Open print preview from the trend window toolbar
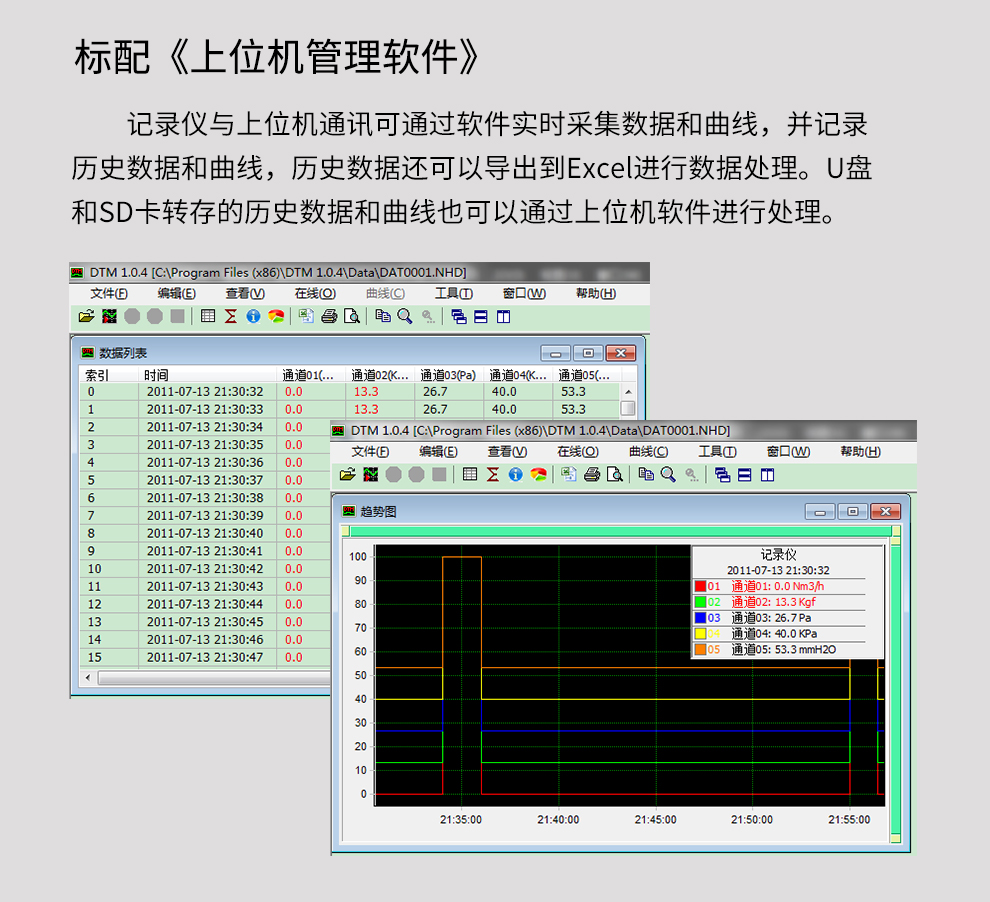The image size is (990, 902). (x=617, y=474)
